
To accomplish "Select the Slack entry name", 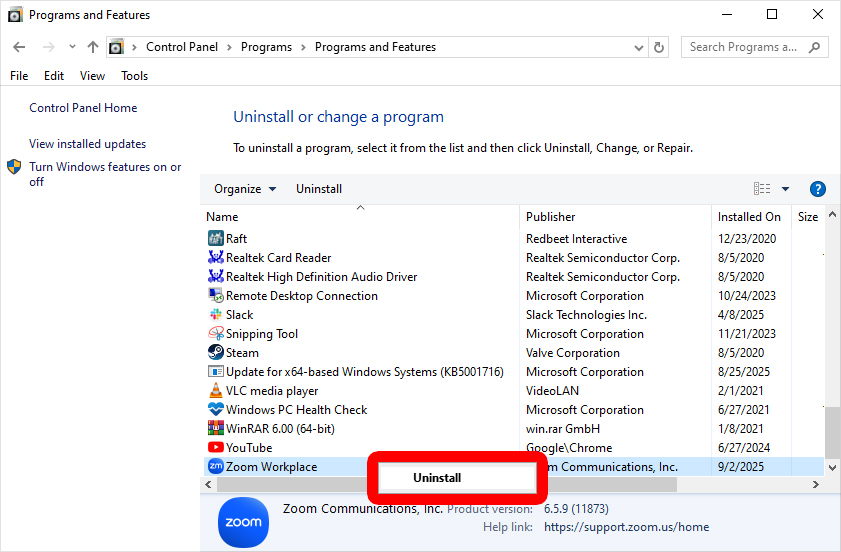I will coord(239,315).
